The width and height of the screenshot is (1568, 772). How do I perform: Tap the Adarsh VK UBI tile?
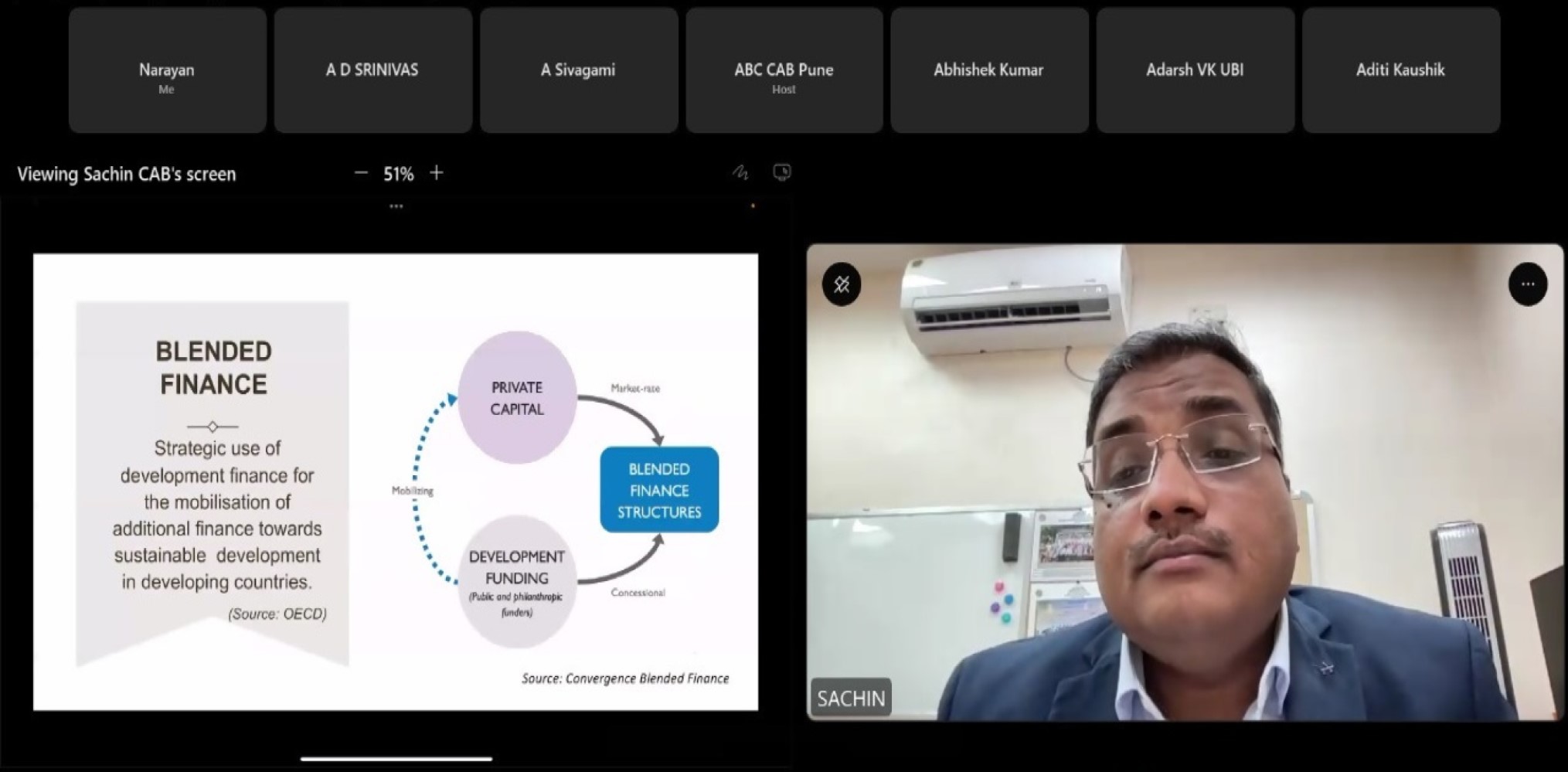coord(1195,70)
